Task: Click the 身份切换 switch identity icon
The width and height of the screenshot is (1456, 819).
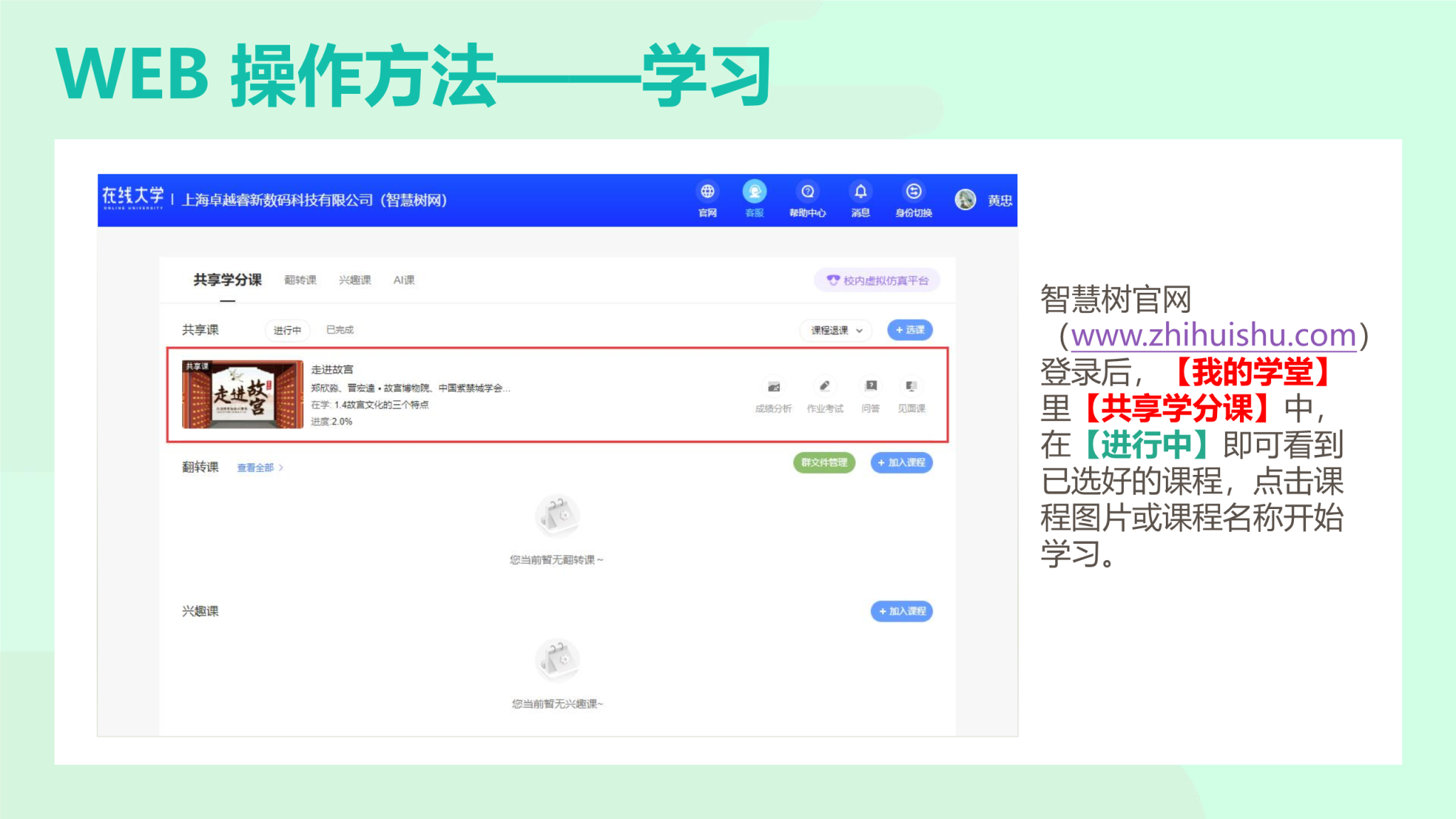Action: pos(914,192)
